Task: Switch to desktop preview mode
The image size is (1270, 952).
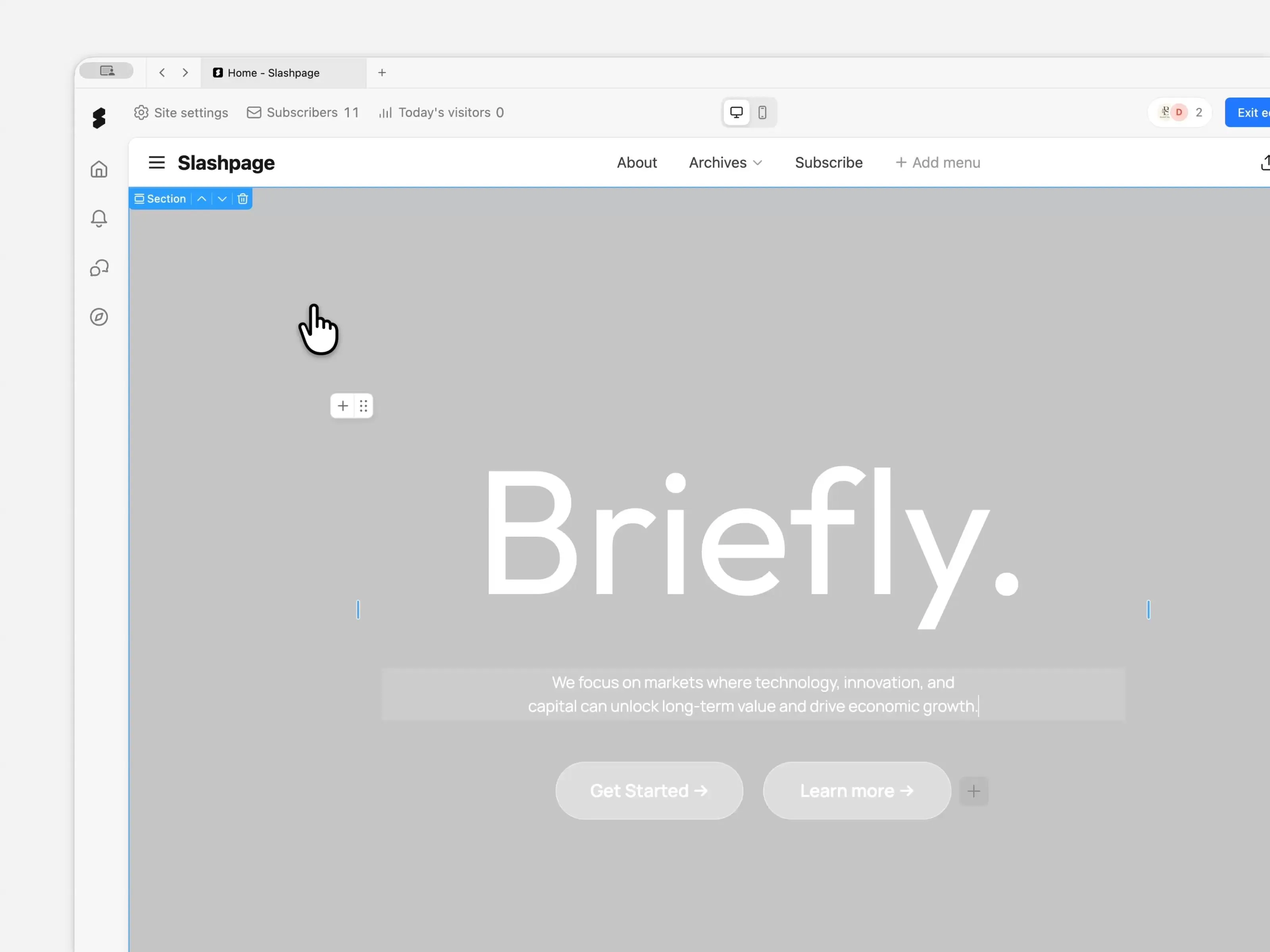Action: pyautogui.click(x=736, y=113)
